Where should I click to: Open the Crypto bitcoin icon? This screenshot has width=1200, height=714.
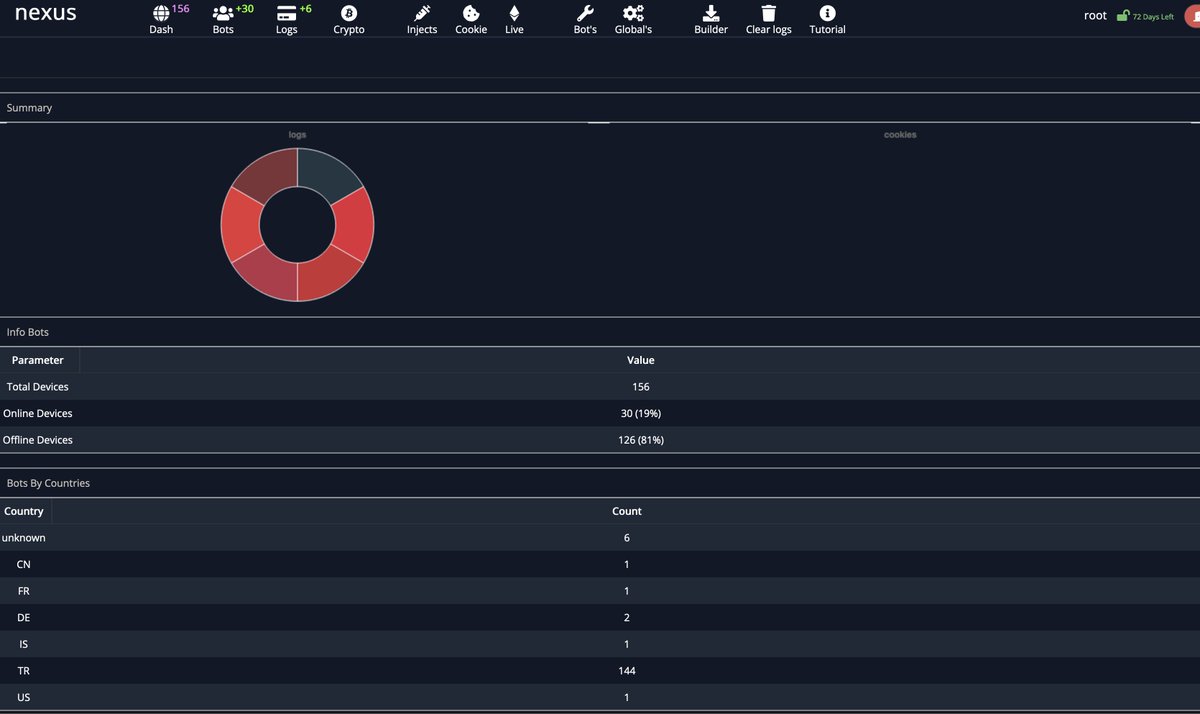pyautogui.click(x=349, y=13)
